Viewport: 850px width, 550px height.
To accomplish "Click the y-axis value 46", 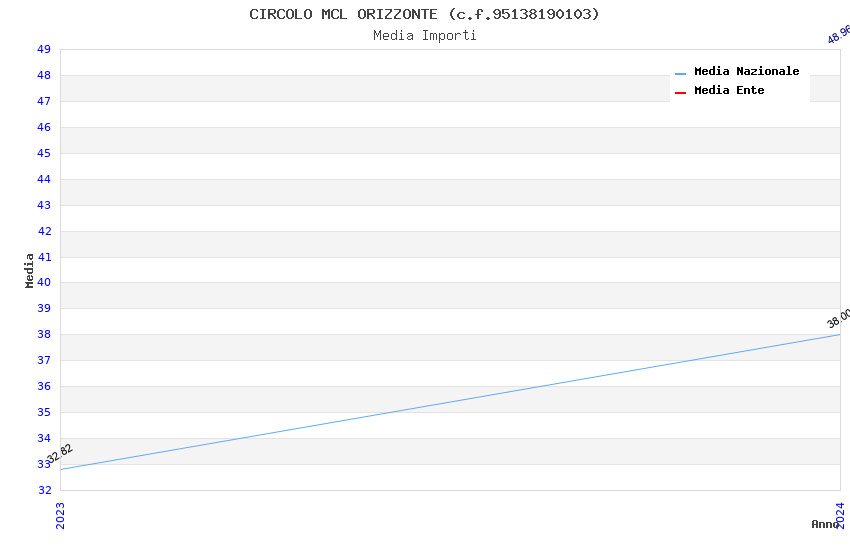I will point(44,127).
